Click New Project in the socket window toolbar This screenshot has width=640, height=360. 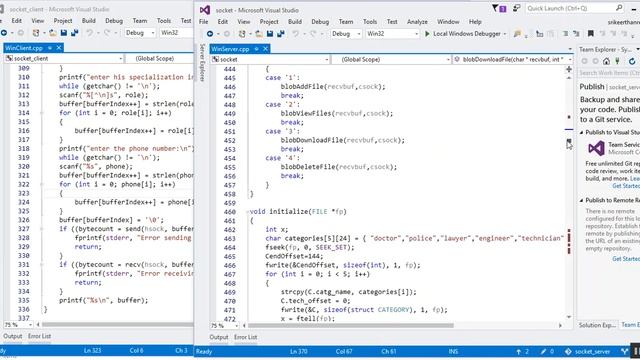[242, 34]
